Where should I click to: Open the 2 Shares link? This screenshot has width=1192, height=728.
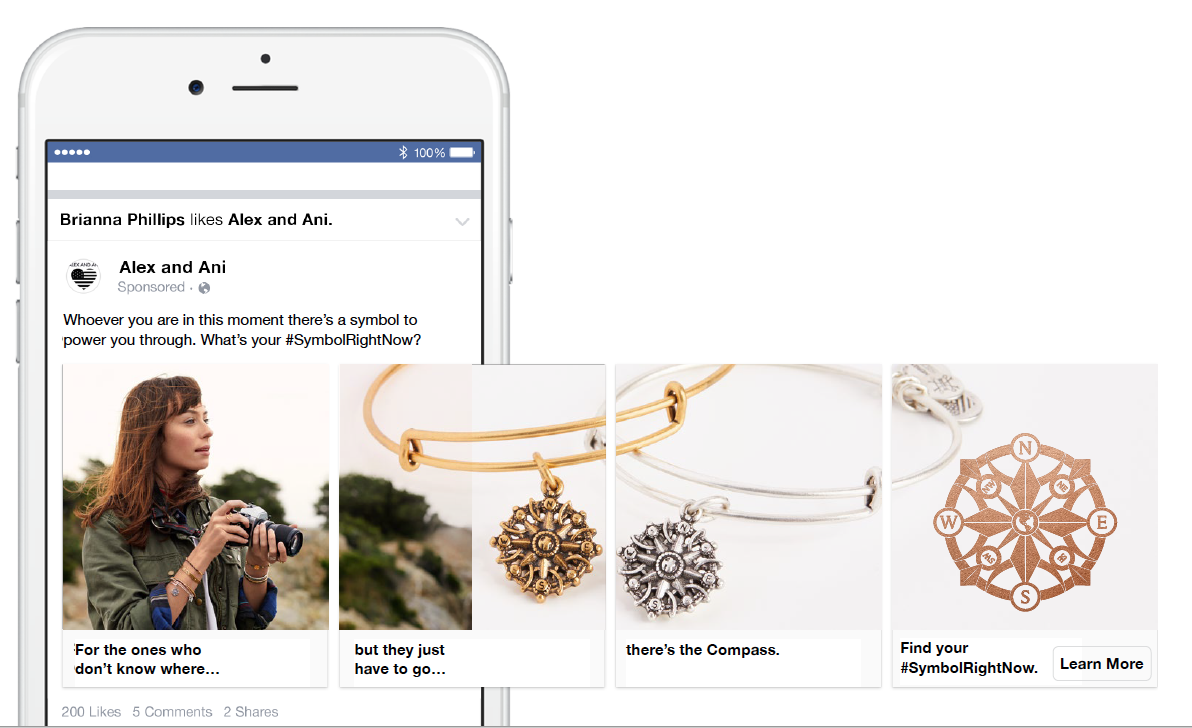(251, 712)
